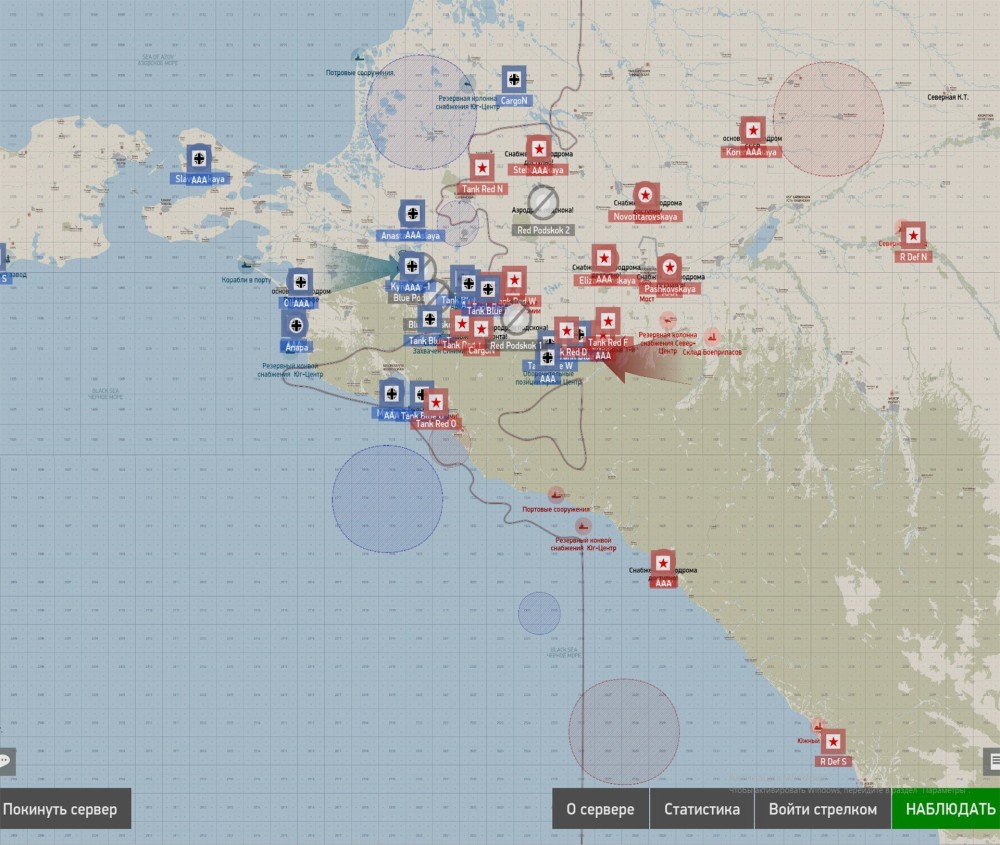
Task: Click the R Def S label
Action: click(x=833, y=761)
